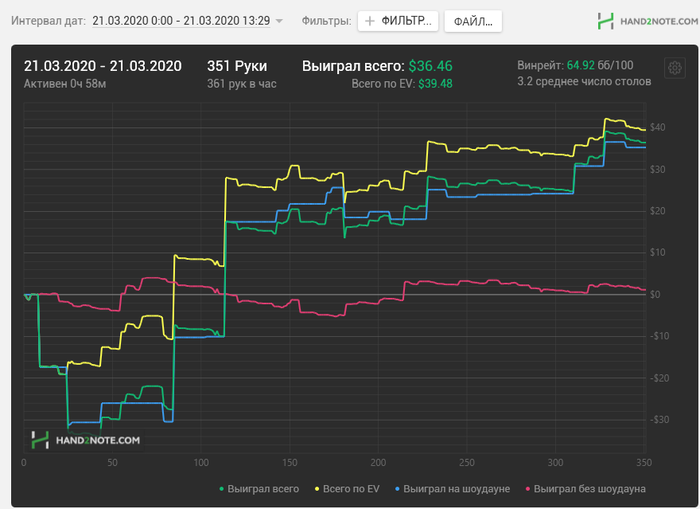Open the chart settings gear icon

(x=675, y=68)
